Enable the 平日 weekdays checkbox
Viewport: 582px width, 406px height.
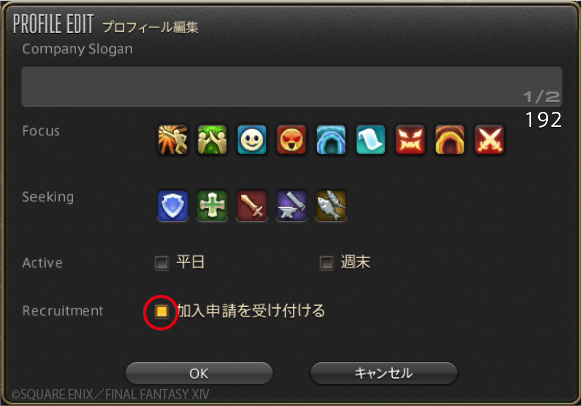(161, 263)
